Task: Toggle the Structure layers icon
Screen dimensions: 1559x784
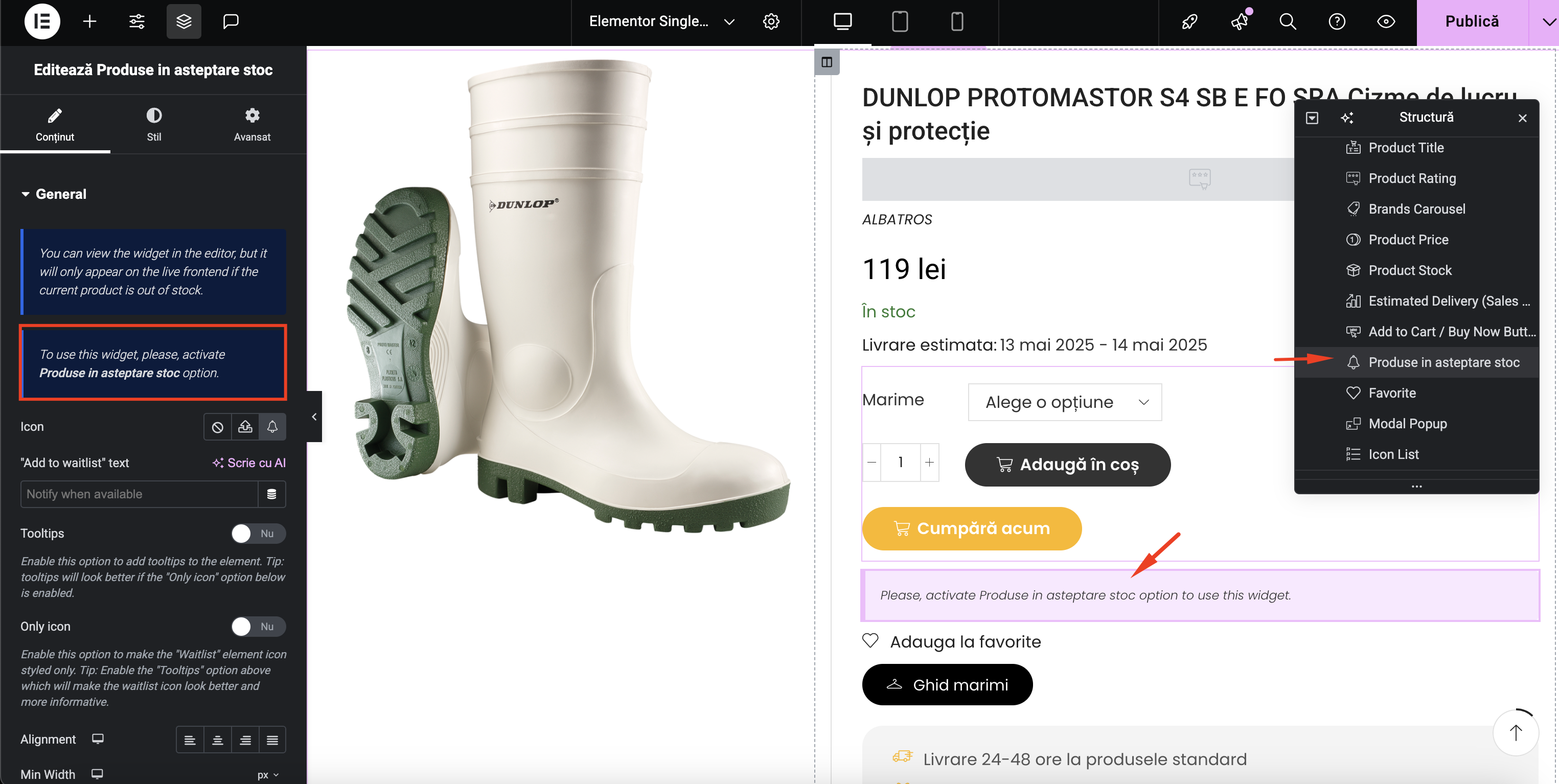Action: [184, 21]
